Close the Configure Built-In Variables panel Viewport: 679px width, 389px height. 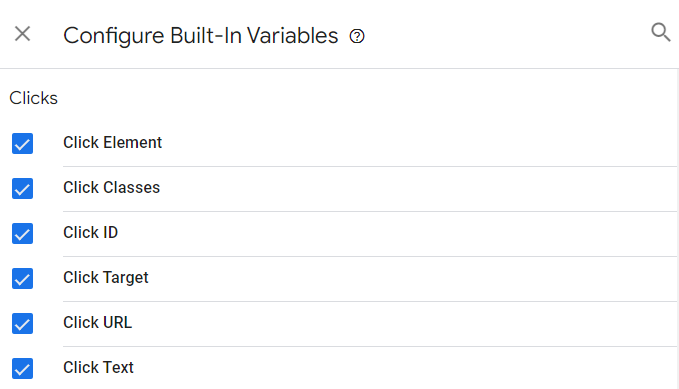[x=23, y=34]
